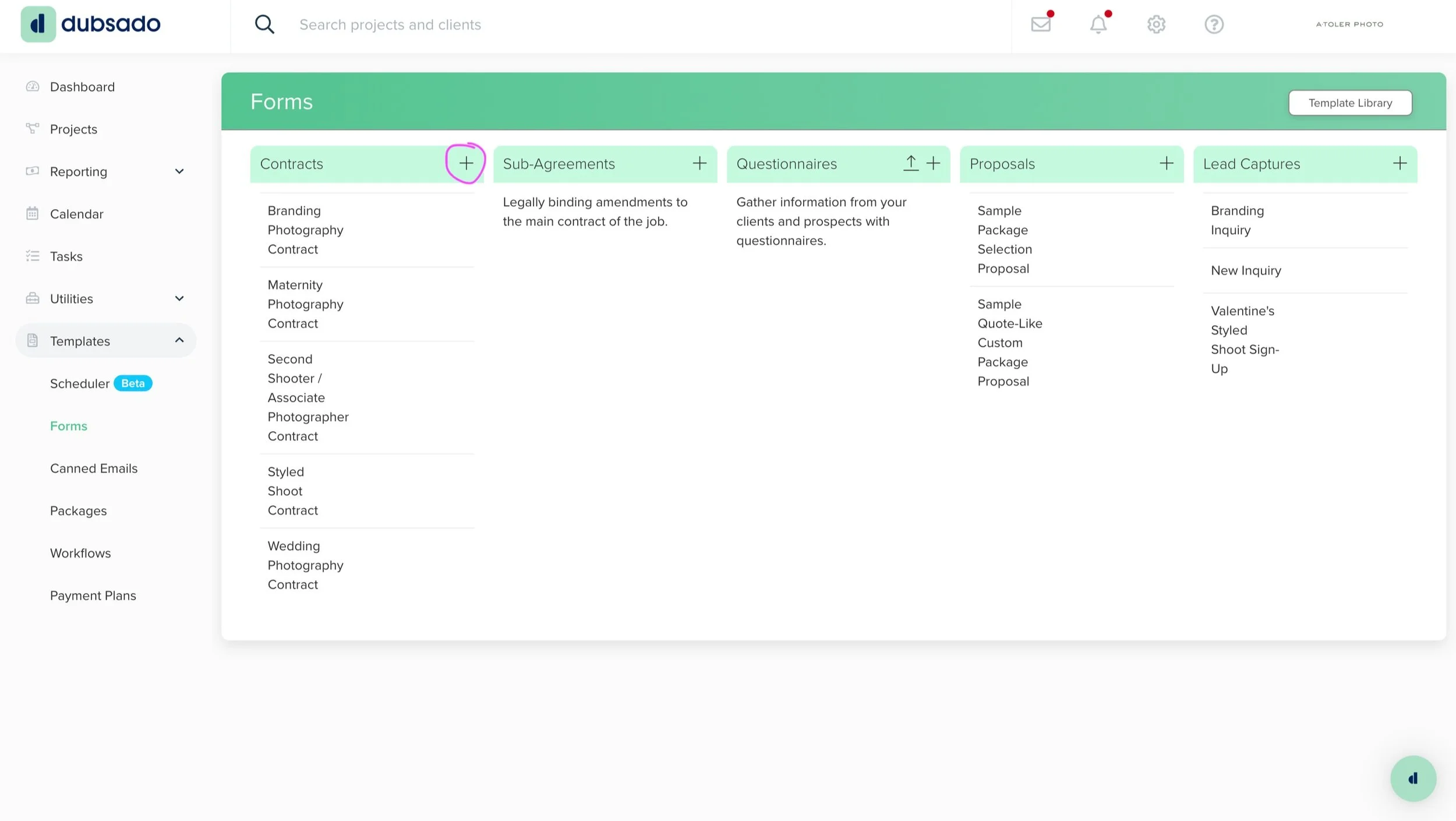Screen dimensions: 1456x821
Task: Open the Dubsado chat widget bubble
Action: (1413, 778)
